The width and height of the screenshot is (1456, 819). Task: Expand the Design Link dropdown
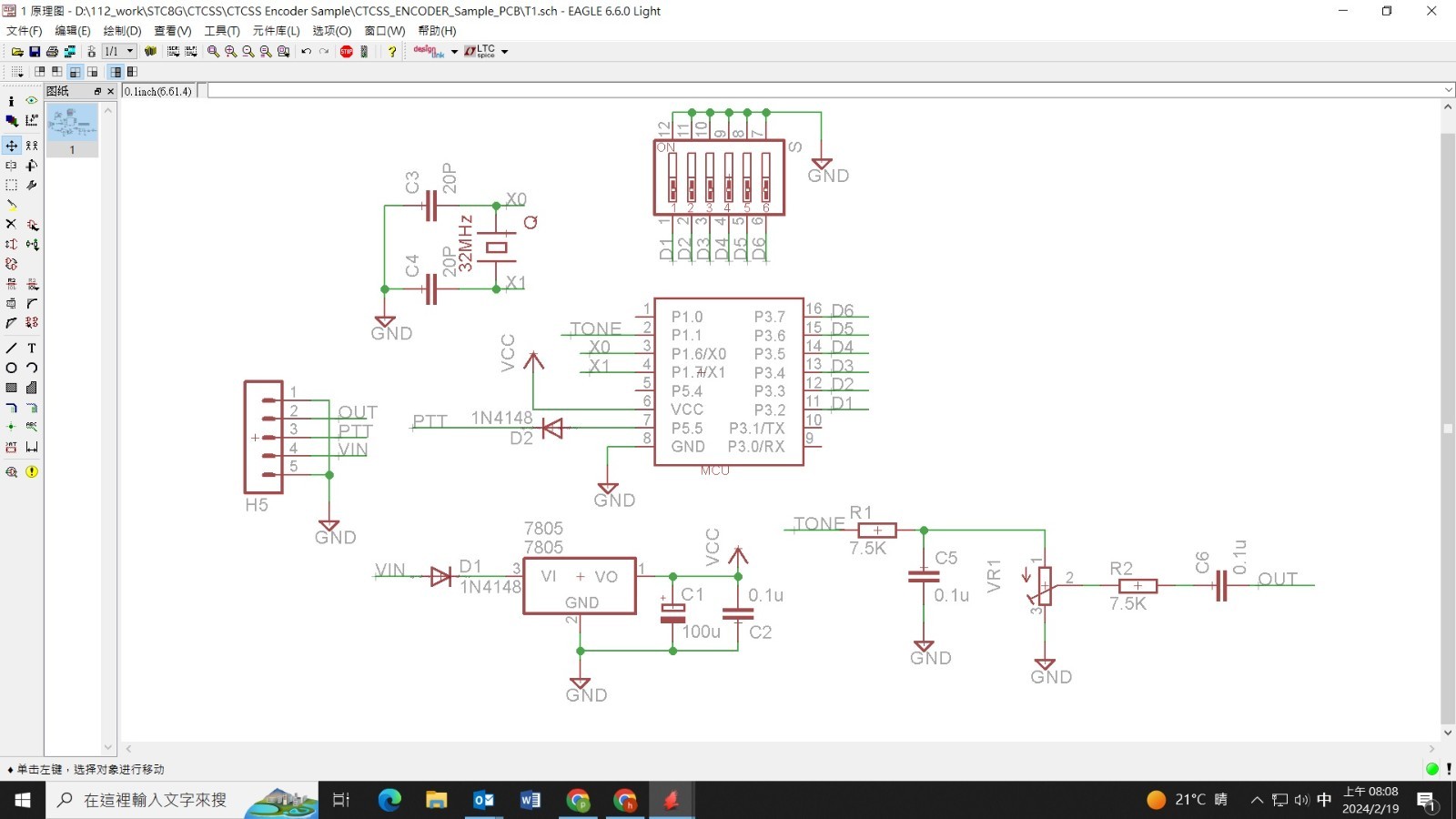tap(454, 52)
